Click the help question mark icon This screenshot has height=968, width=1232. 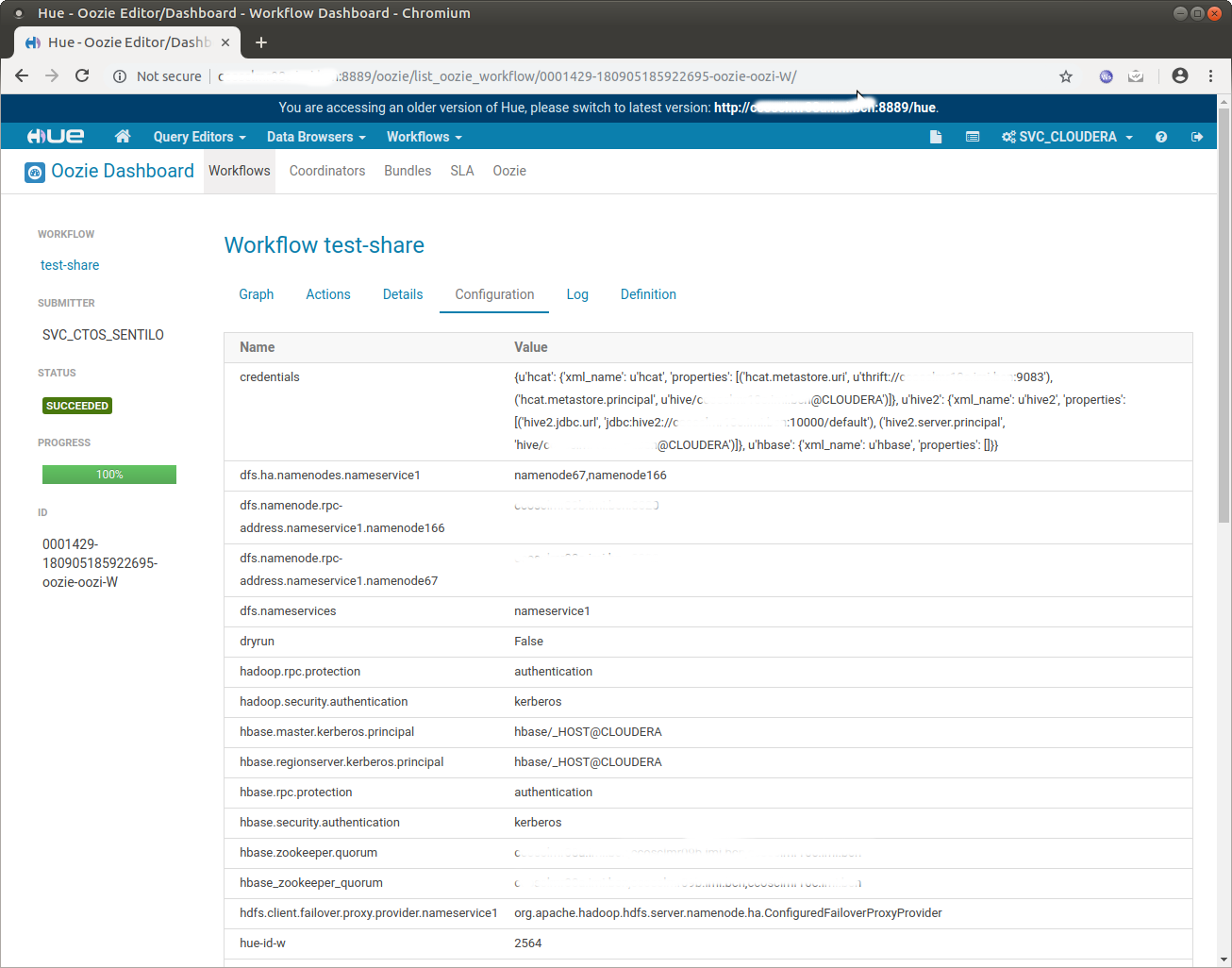pyautogui.click(x=1161, y=137)
